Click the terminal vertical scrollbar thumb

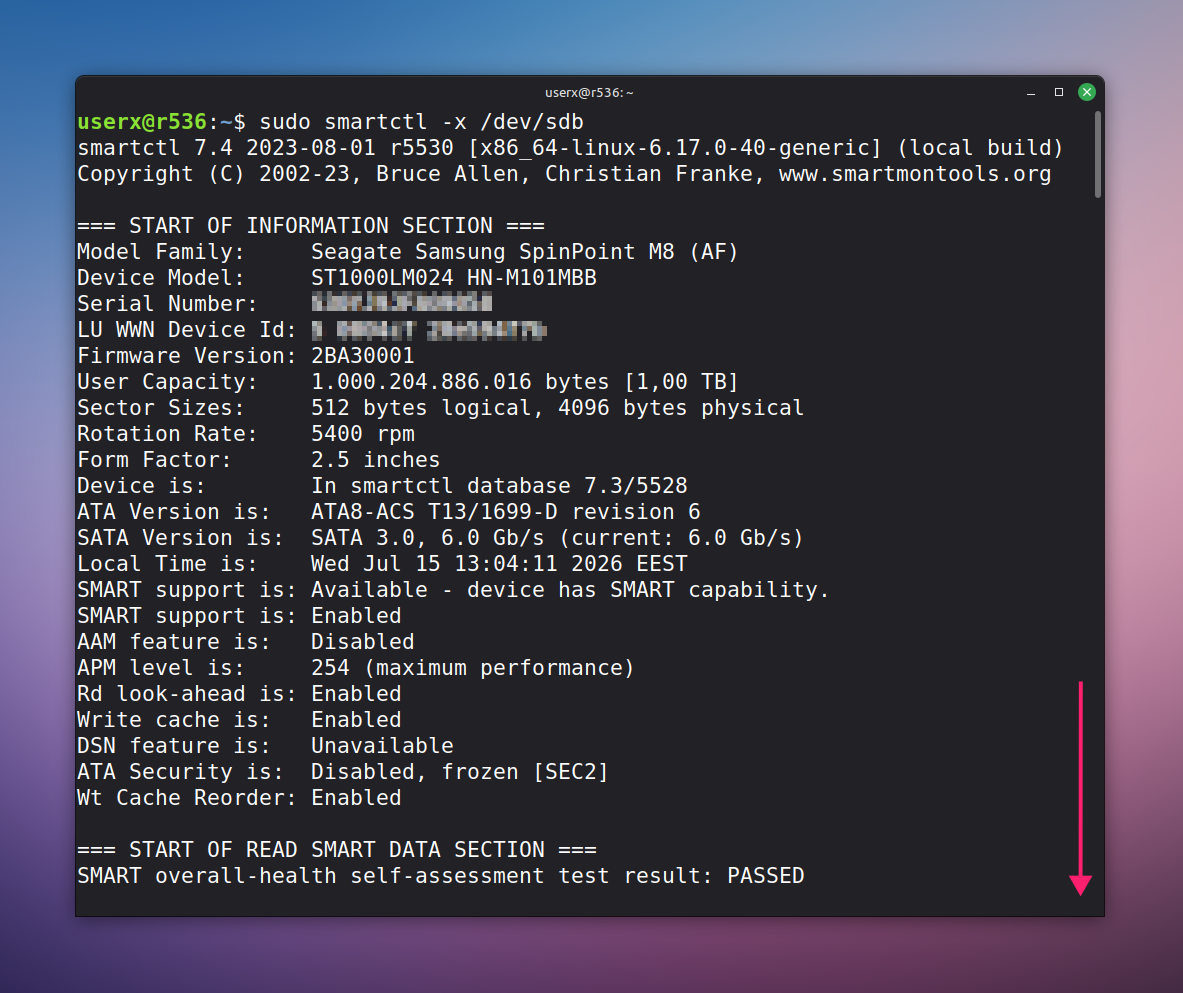(x=1098, y=155)
